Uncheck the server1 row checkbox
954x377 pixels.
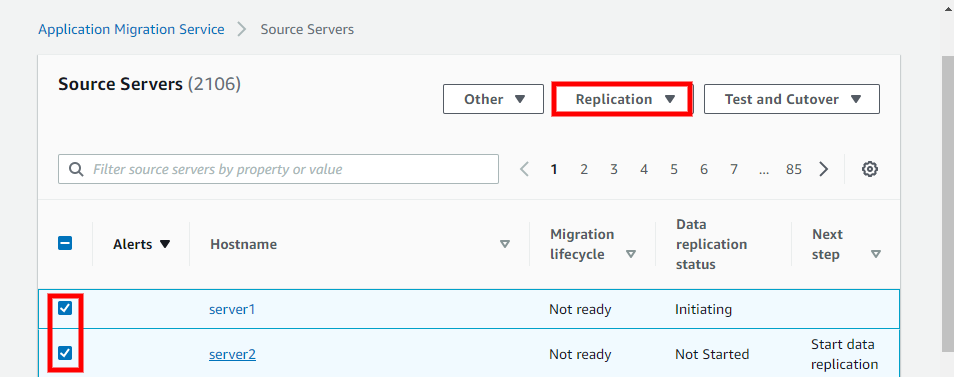coord(65,308)
